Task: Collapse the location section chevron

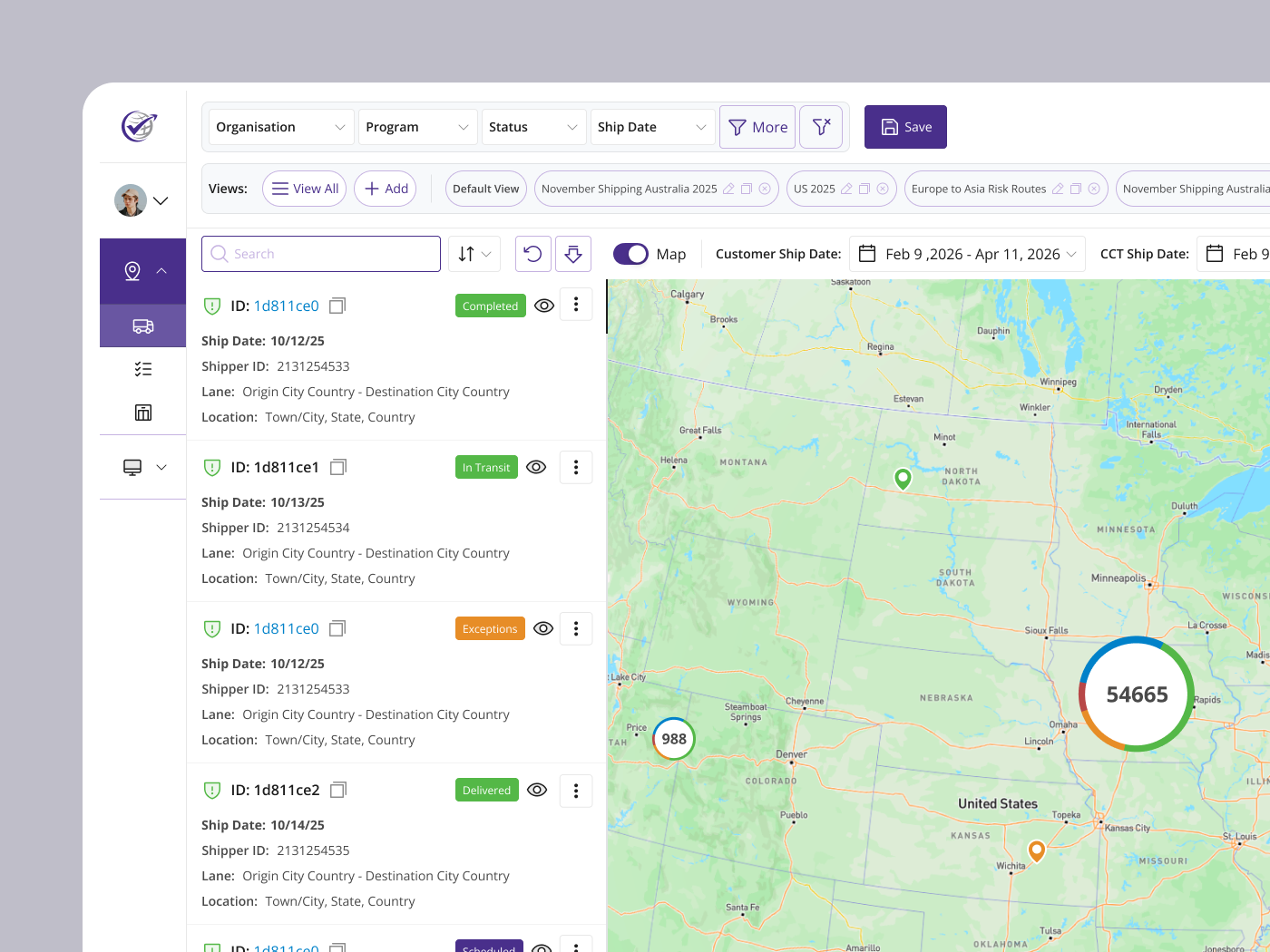Action: pyautogui.click(x=161, y=271)
